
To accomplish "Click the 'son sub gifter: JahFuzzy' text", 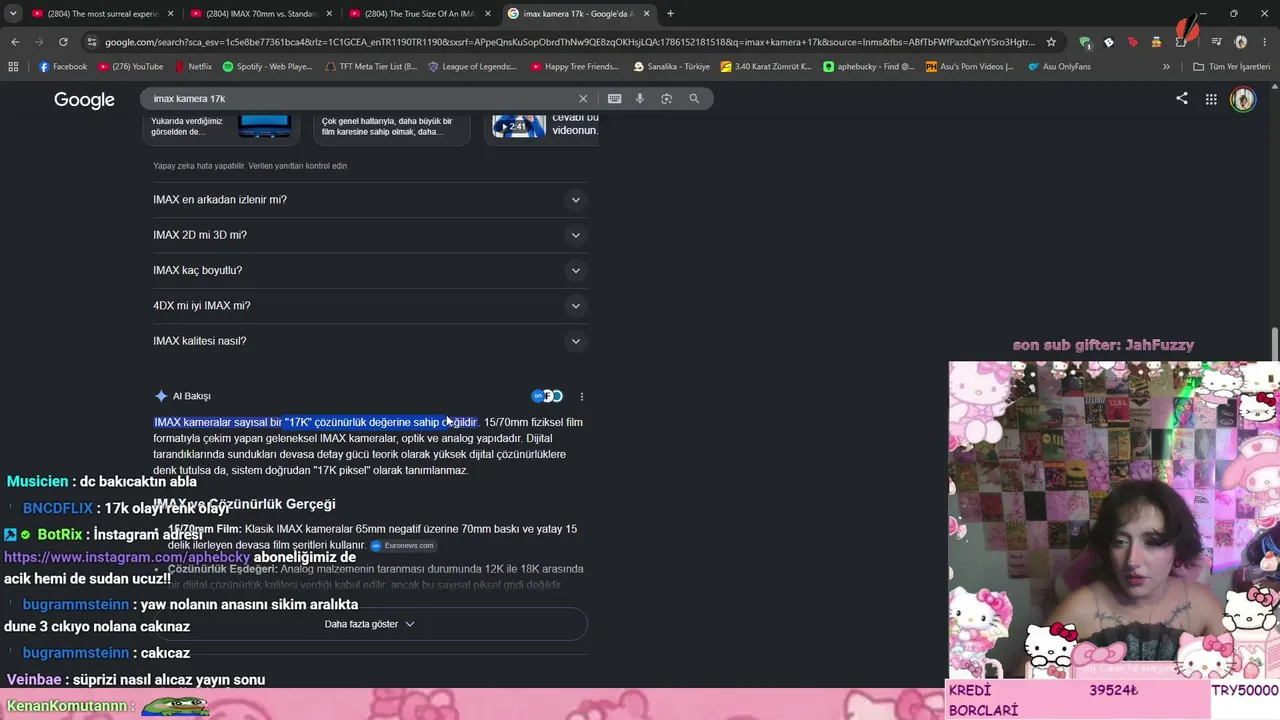I will (1103, 345).
